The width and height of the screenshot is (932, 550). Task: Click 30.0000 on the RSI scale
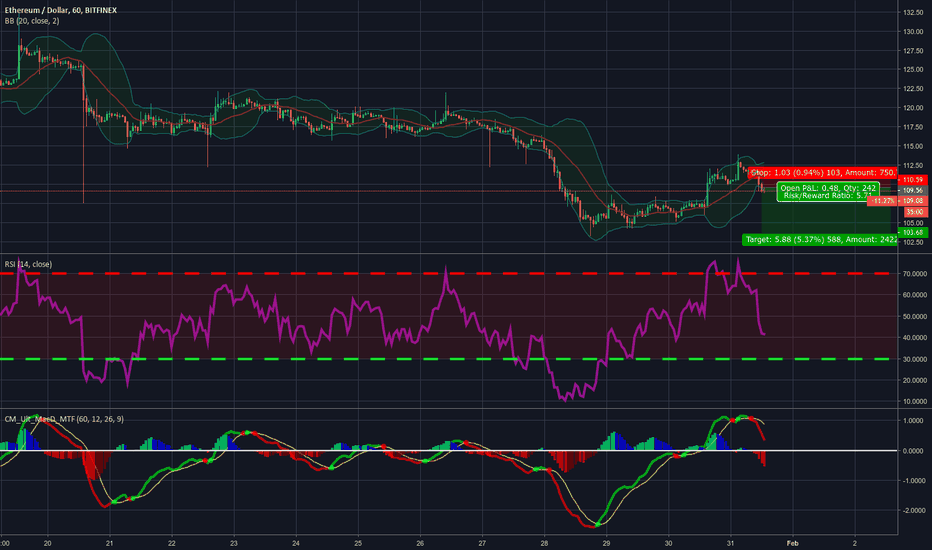pos(915,359)
